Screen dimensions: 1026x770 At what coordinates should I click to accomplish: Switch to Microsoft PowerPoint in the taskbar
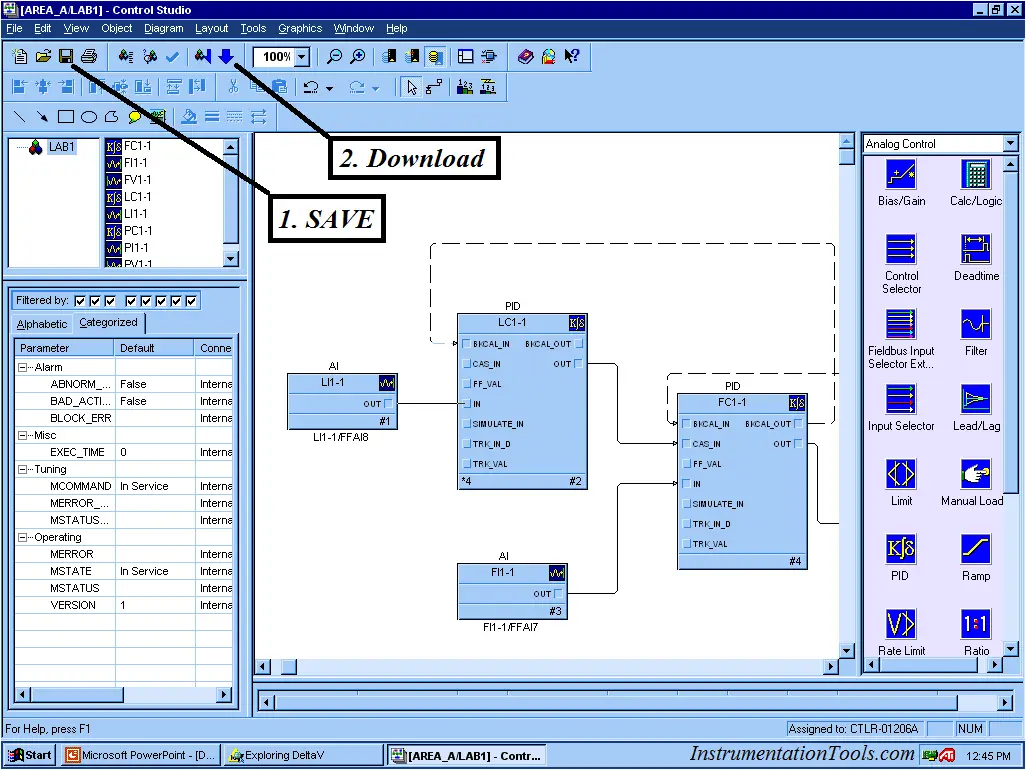tap(141, 756)
